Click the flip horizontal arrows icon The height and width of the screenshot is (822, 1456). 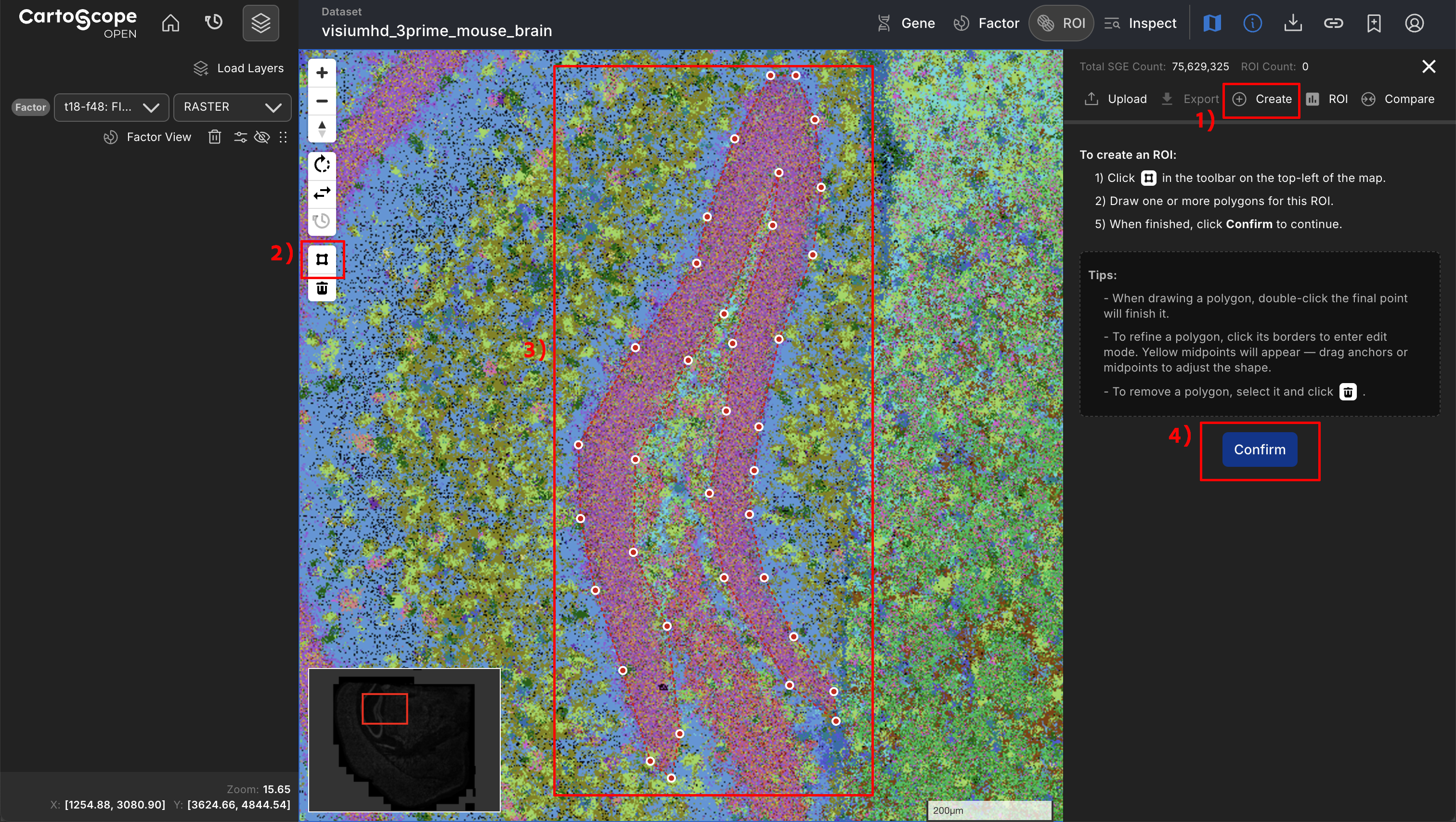point(322,193)
